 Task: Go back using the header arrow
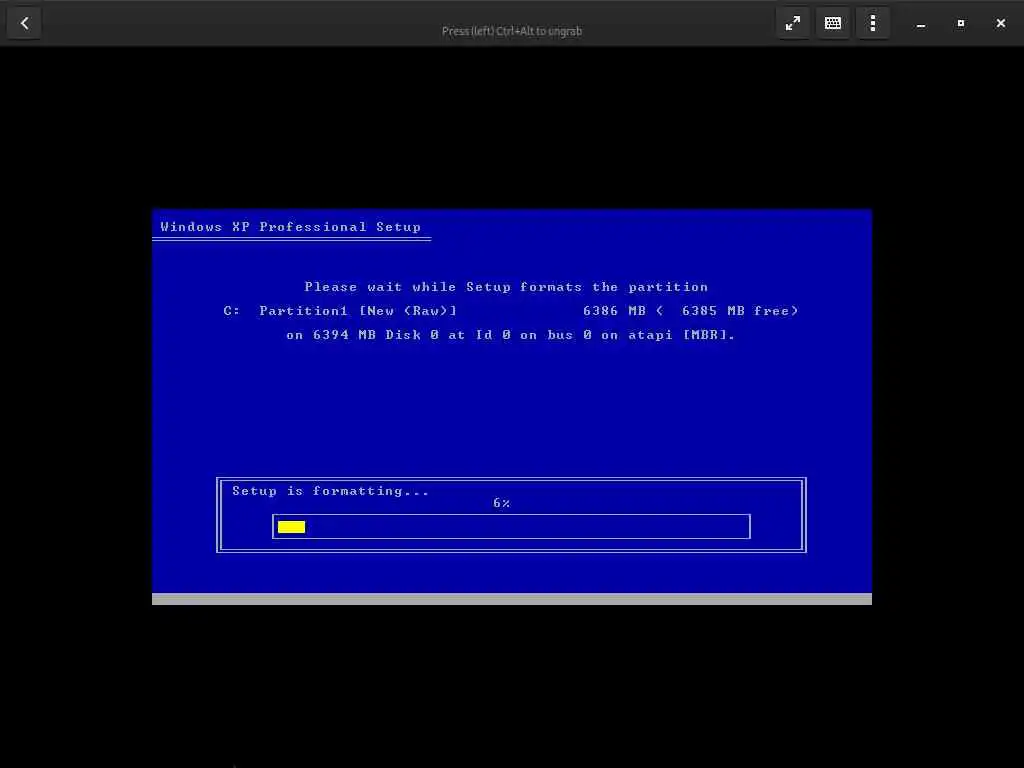(24, 24)
